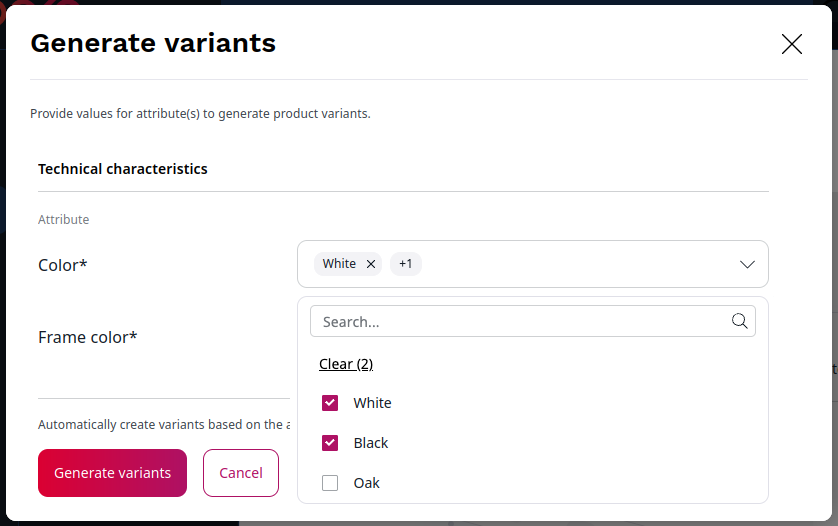Cancel variant generation

[x=241, y=473]
